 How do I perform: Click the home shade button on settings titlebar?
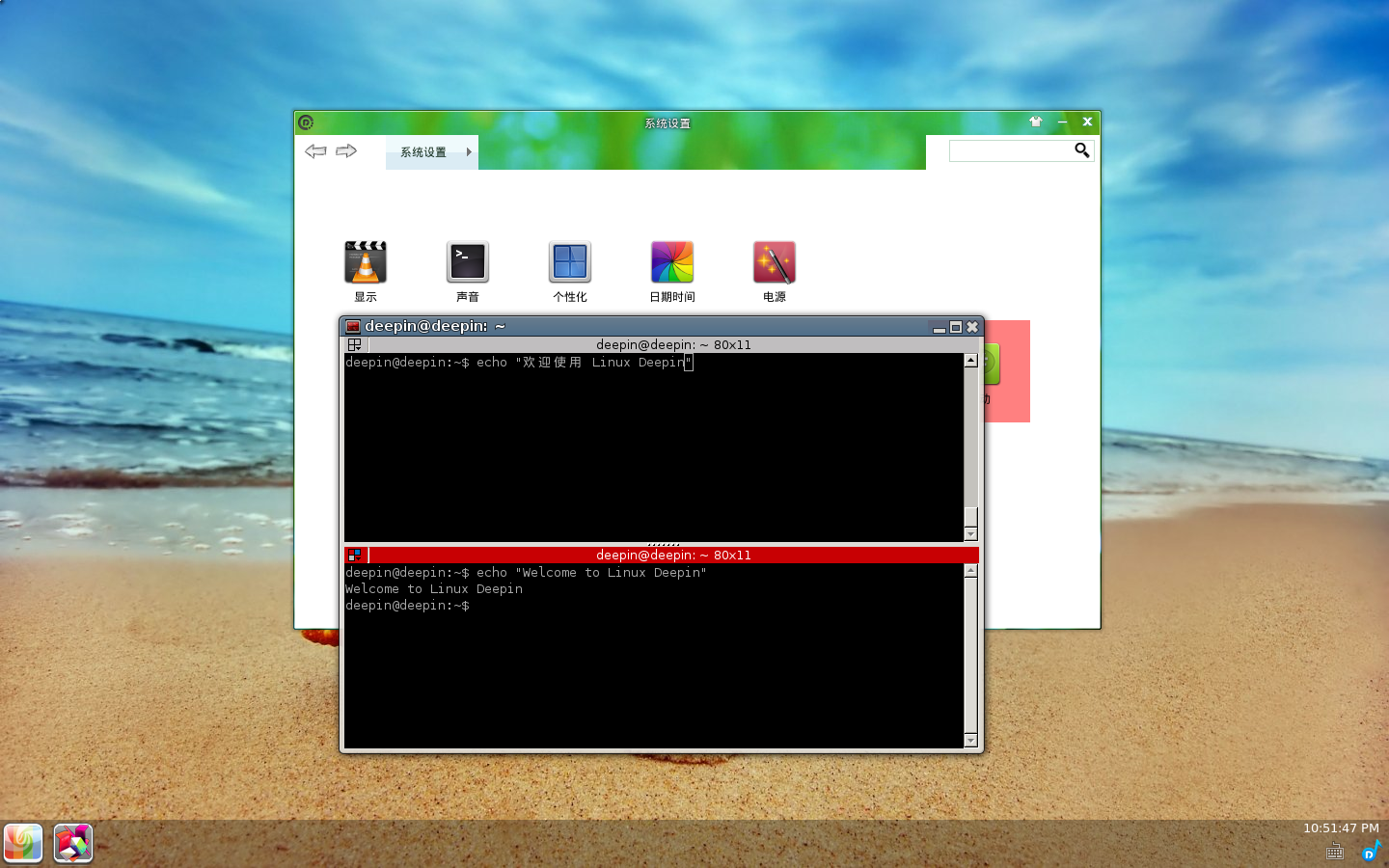pyautogui.click(x=1035, y=122)
